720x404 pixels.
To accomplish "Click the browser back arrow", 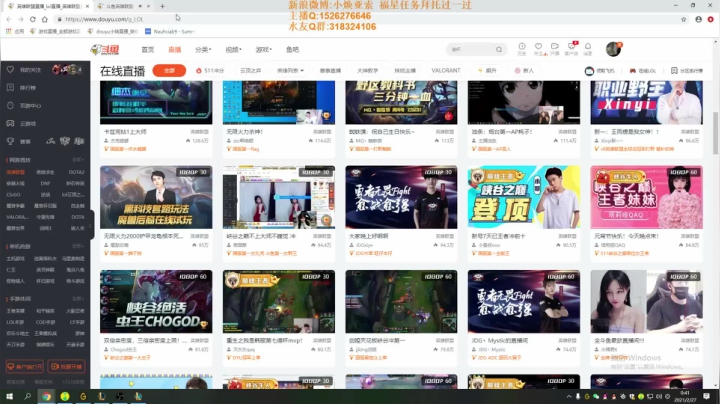I will [x=9, y=19].
